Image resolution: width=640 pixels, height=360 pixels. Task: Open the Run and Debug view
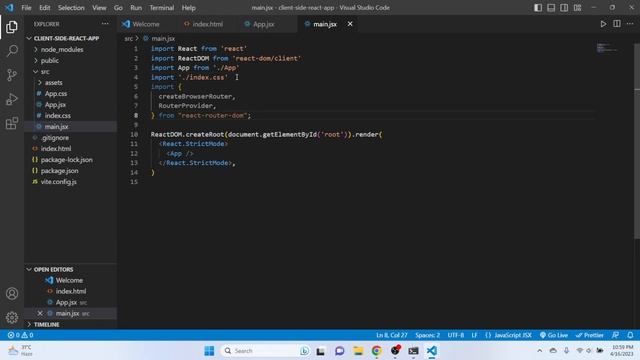click(12, 99)
